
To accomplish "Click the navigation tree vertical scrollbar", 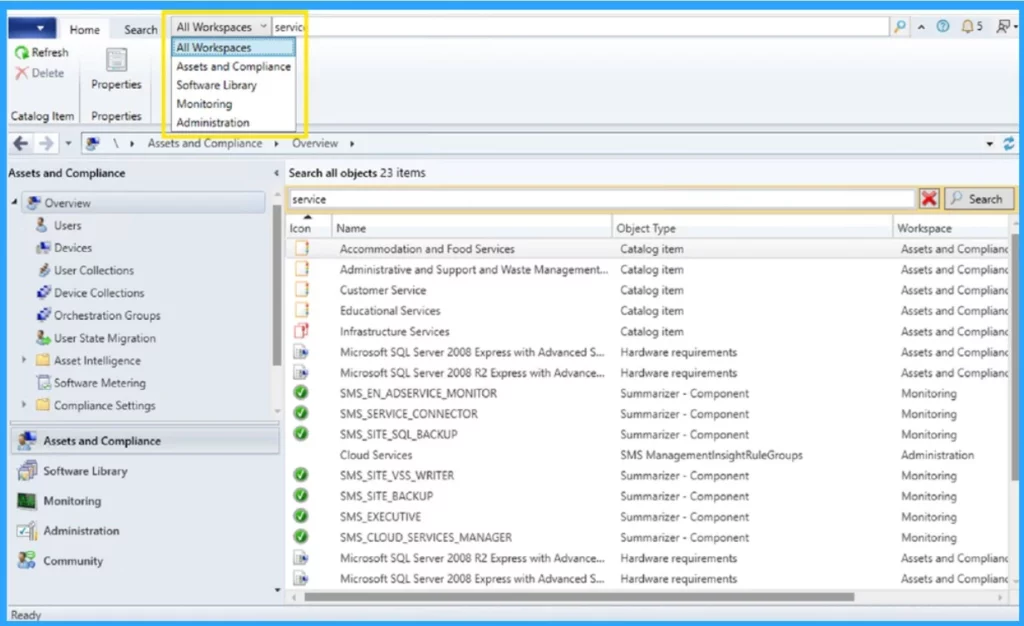I will pyautogui.click(x=277, y=285).
